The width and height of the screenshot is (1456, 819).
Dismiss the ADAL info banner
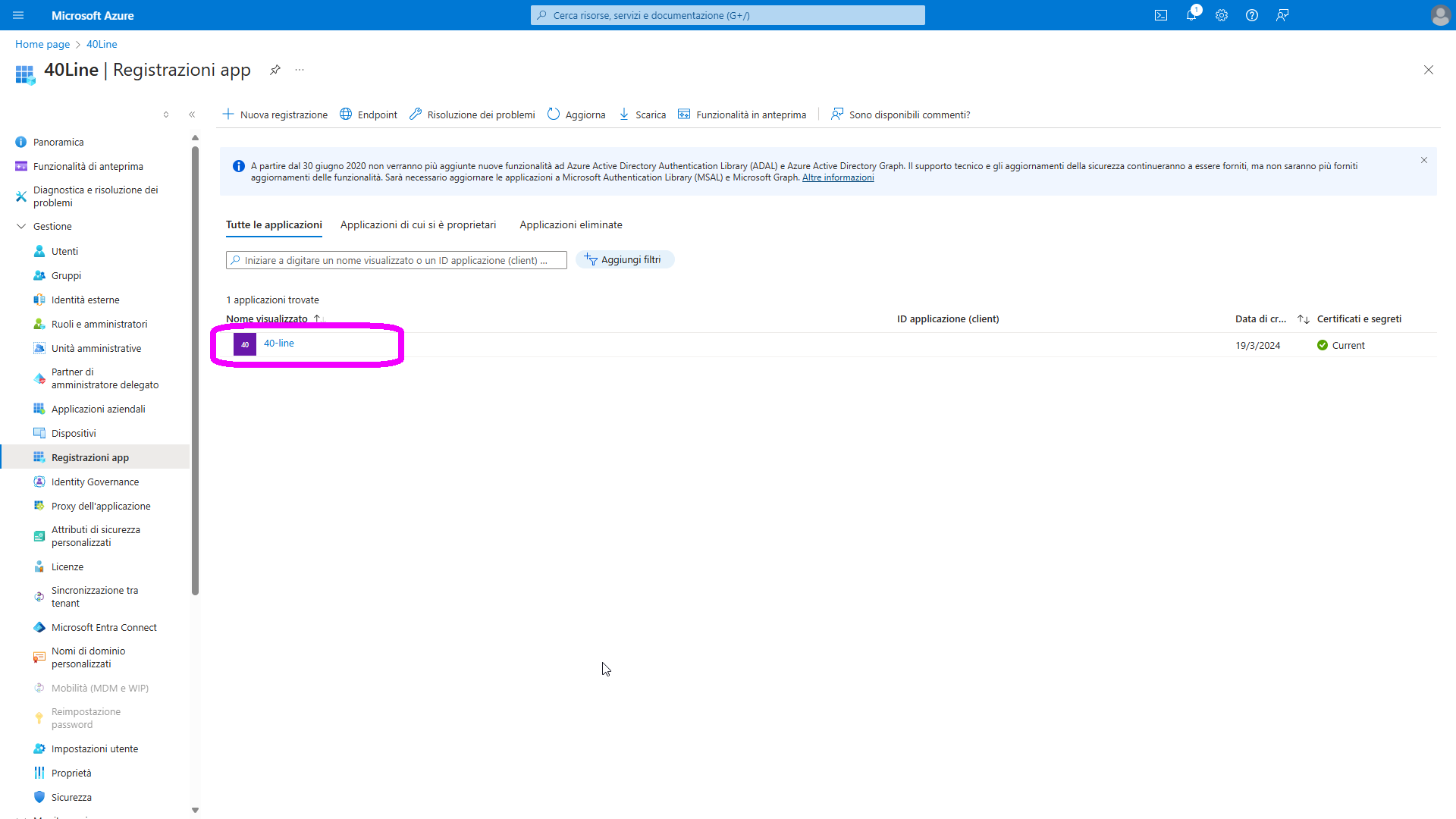click(1424, 160)
